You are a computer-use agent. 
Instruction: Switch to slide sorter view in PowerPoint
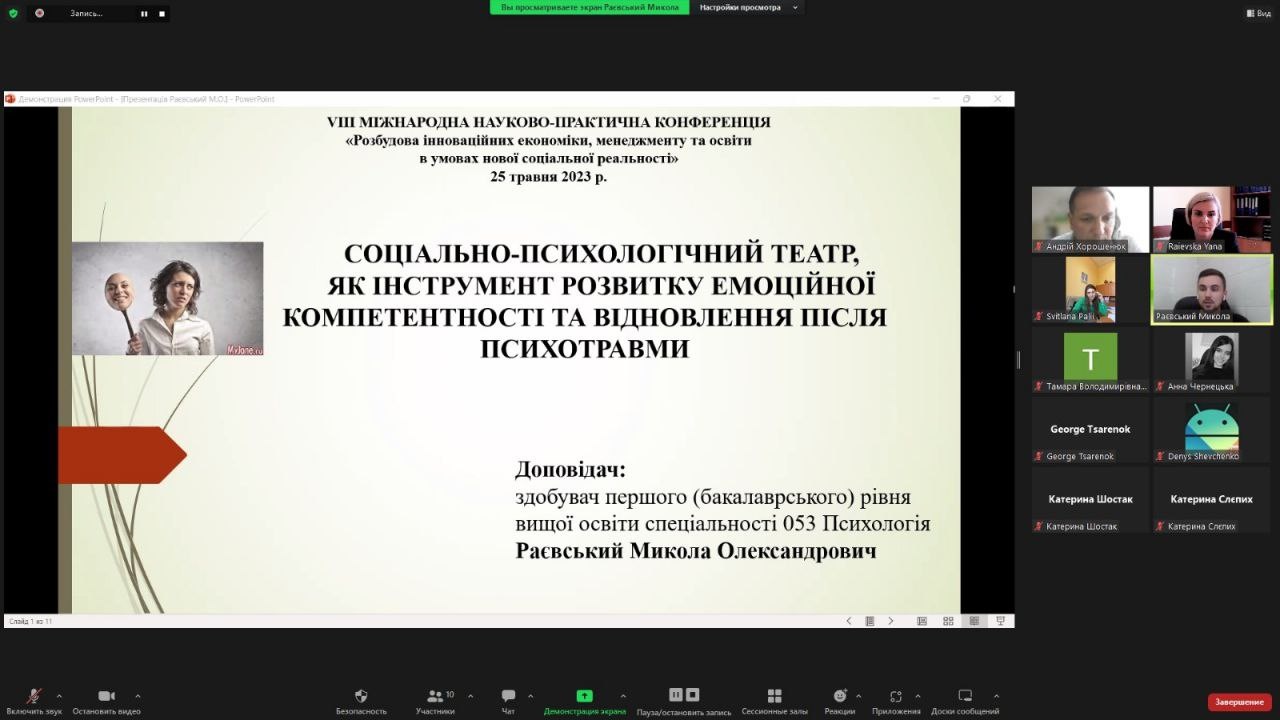pos(948,621)
